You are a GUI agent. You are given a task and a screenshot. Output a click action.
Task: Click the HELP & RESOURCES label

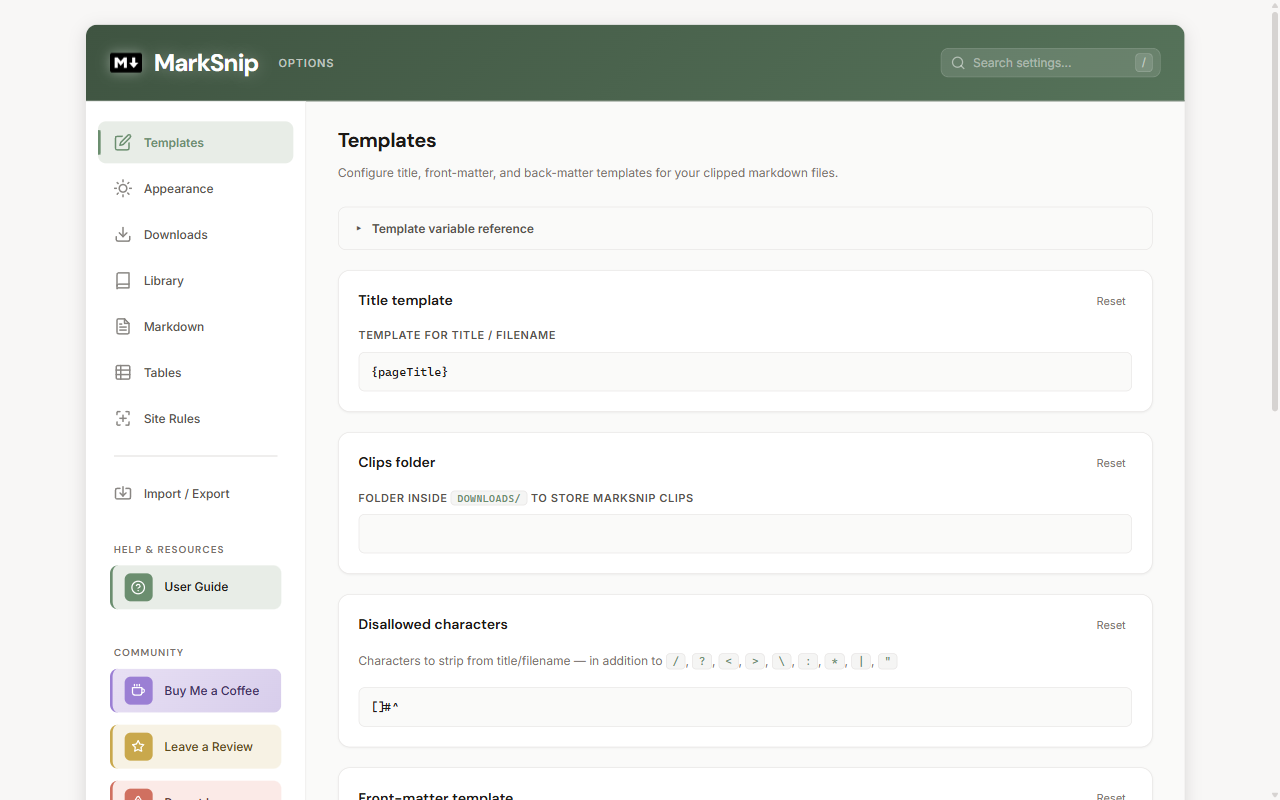click(x=169, y=549)
